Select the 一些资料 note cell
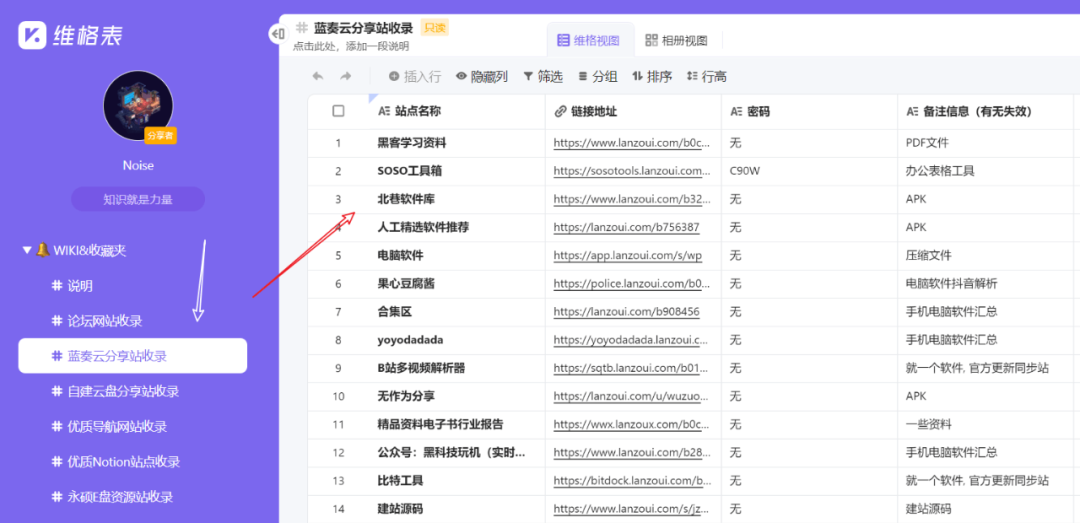1080x523 pixels. click(985, 424)
